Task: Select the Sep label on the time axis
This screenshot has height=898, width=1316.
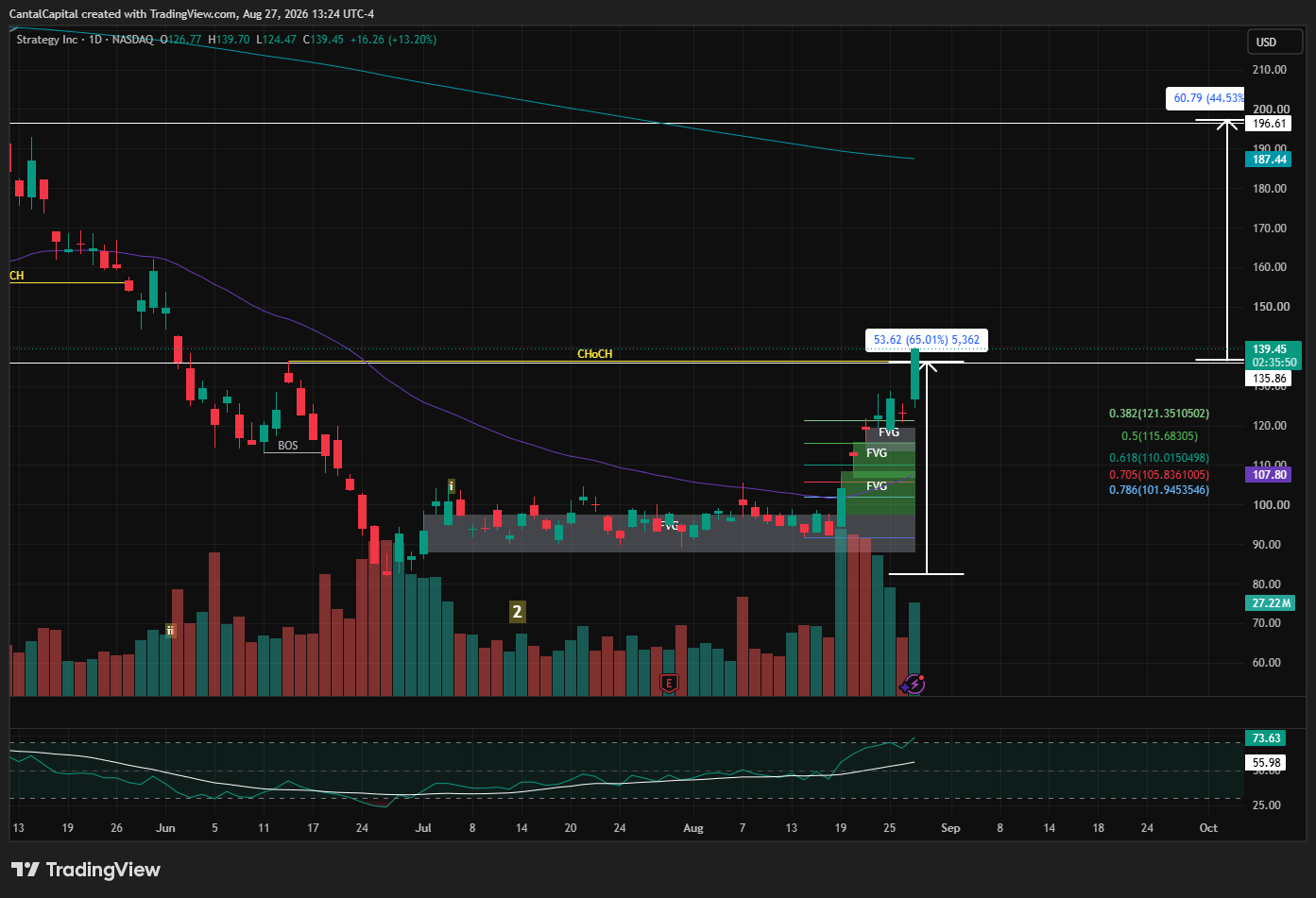Action: click(950, 828)
